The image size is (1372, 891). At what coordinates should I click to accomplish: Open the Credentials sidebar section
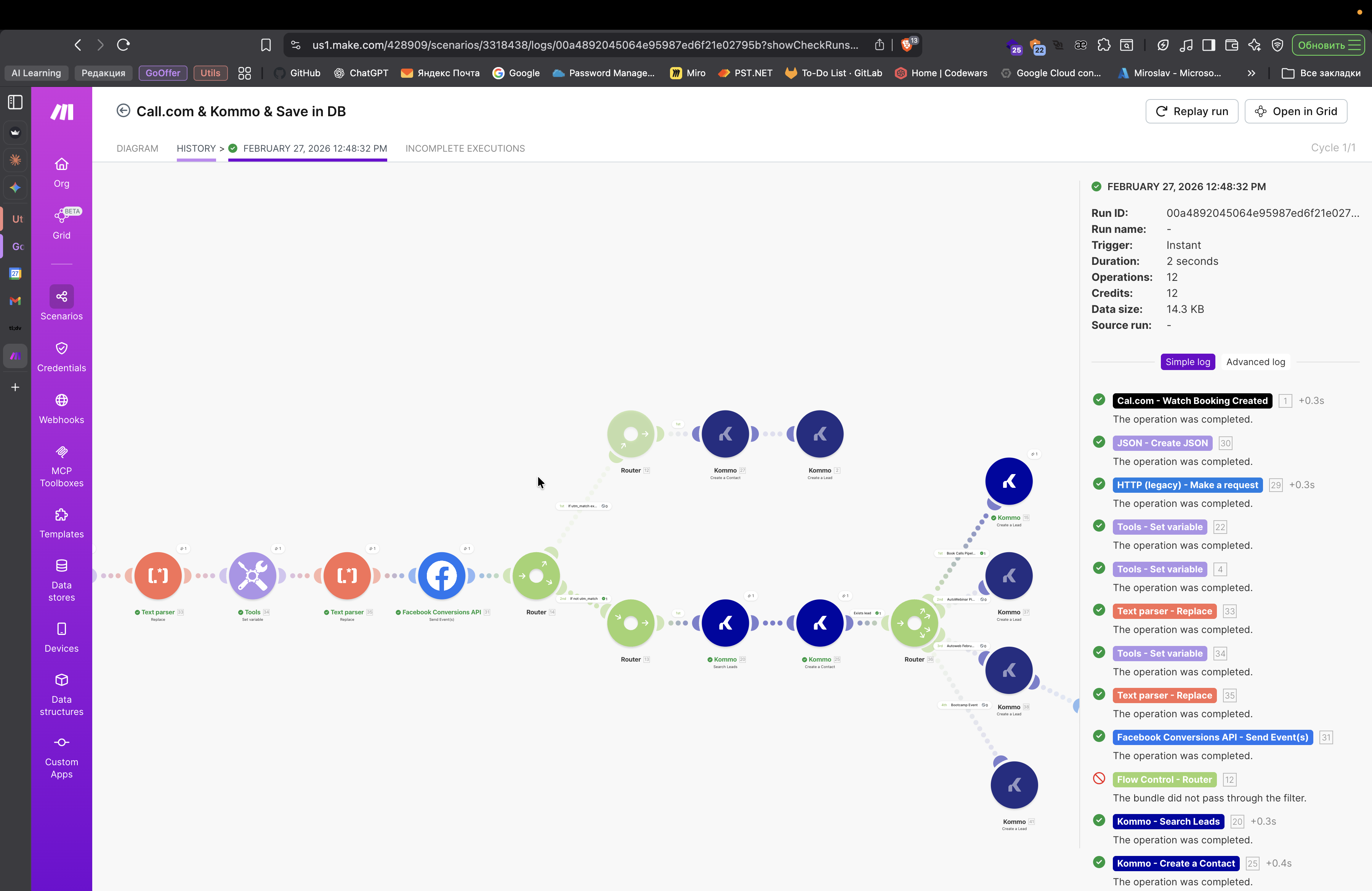click(x=62, y=357)
